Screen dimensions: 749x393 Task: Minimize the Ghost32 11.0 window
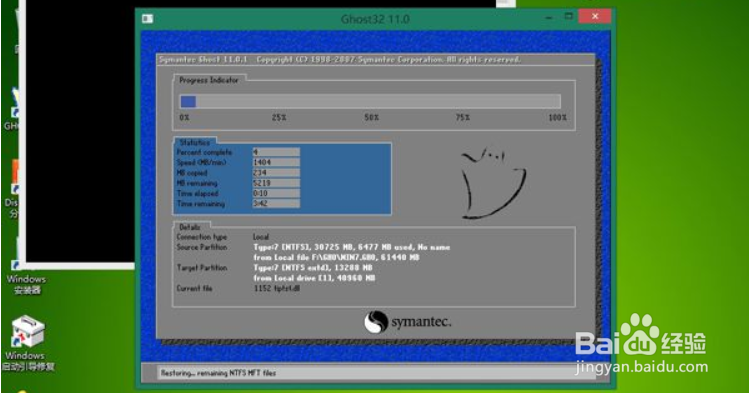549,17
